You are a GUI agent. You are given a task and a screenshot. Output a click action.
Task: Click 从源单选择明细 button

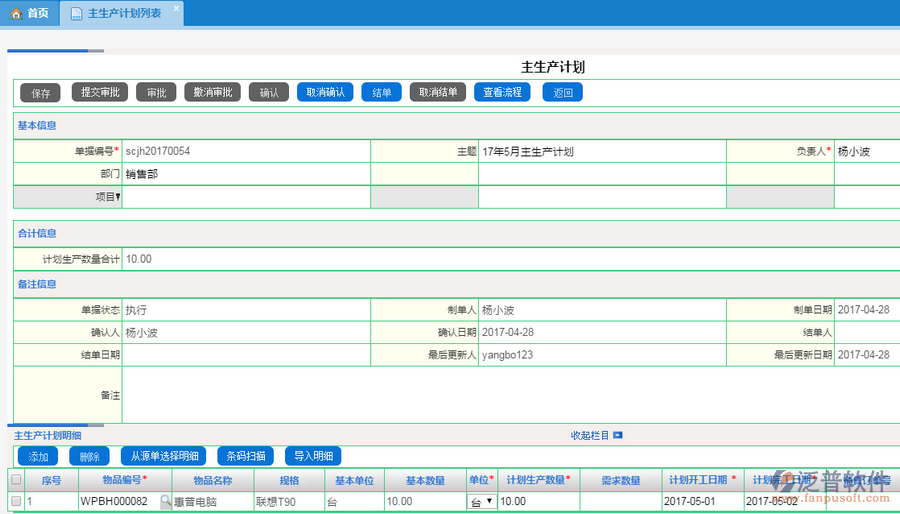tap(162, 456)
